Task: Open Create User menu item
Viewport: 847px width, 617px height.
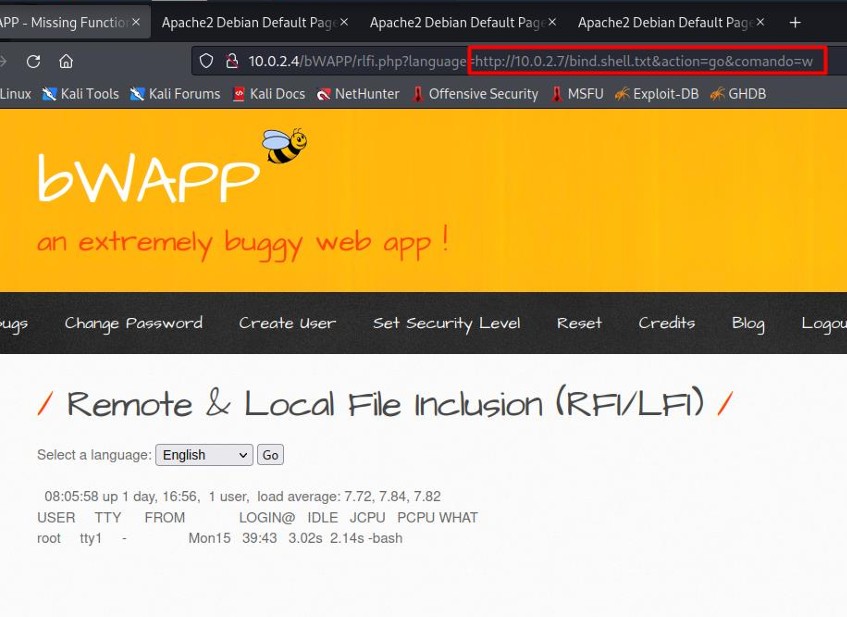Action: [287, 323]
